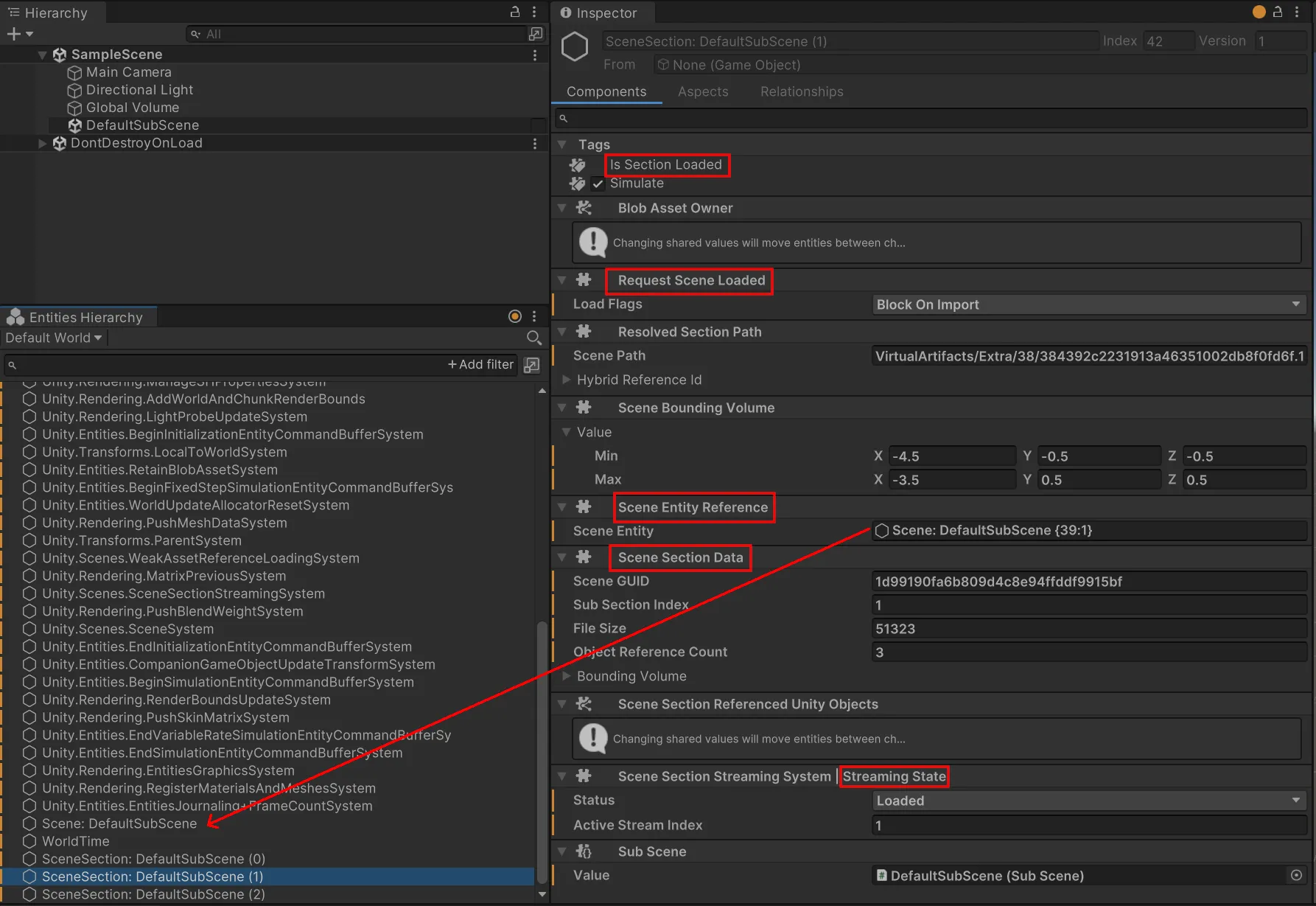Viewport: 1316px width, 906px height.
Task: Click the Inspector lock icon
Action: 1278,12
